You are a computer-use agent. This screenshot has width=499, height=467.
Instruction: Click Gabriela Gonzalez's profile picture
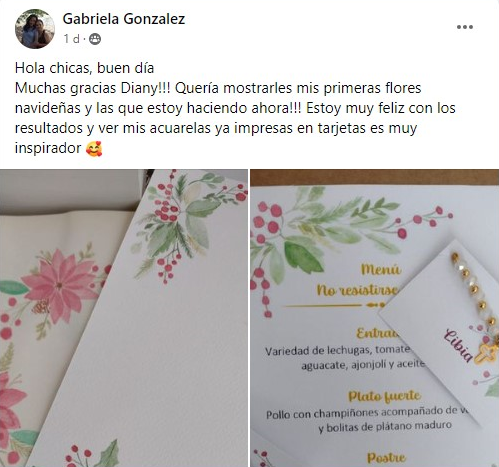pyautogui.click(x=35, y=29)
